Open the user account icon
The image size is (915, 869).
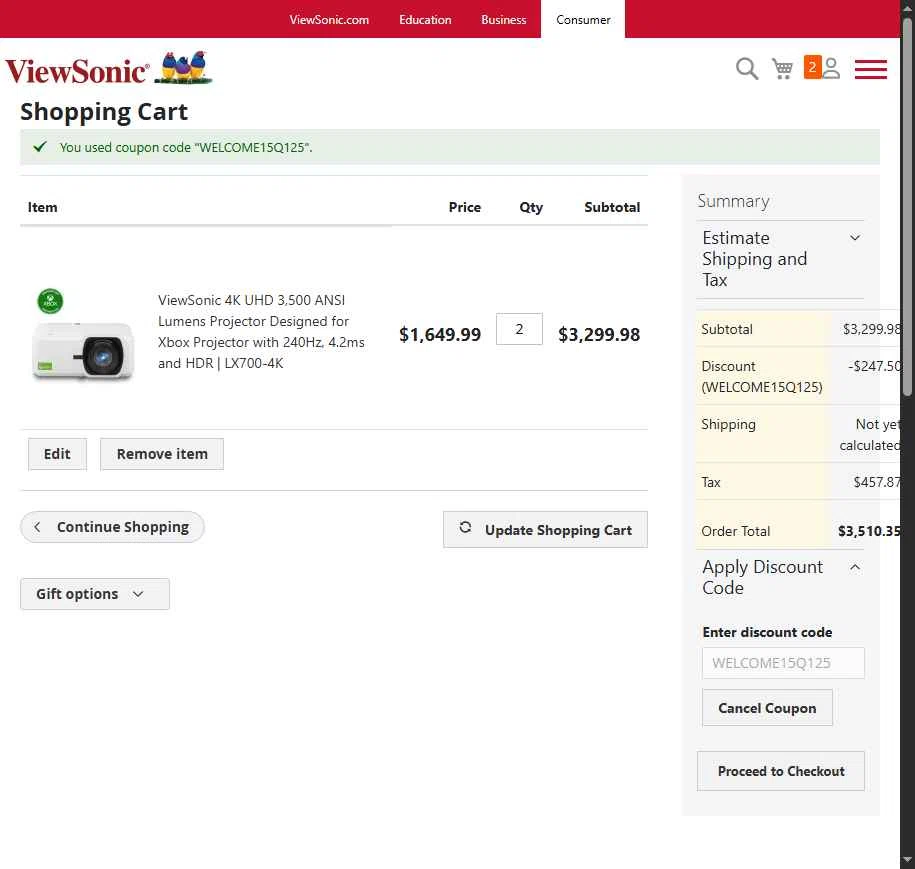(x=831, y=68)
